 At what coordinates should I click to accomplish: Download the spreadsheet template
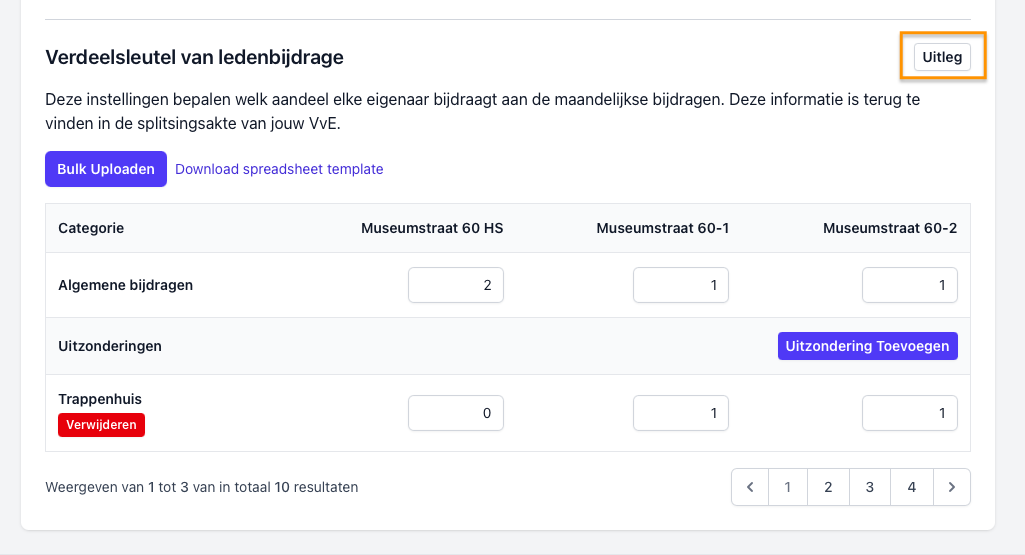tap(279, 169)
